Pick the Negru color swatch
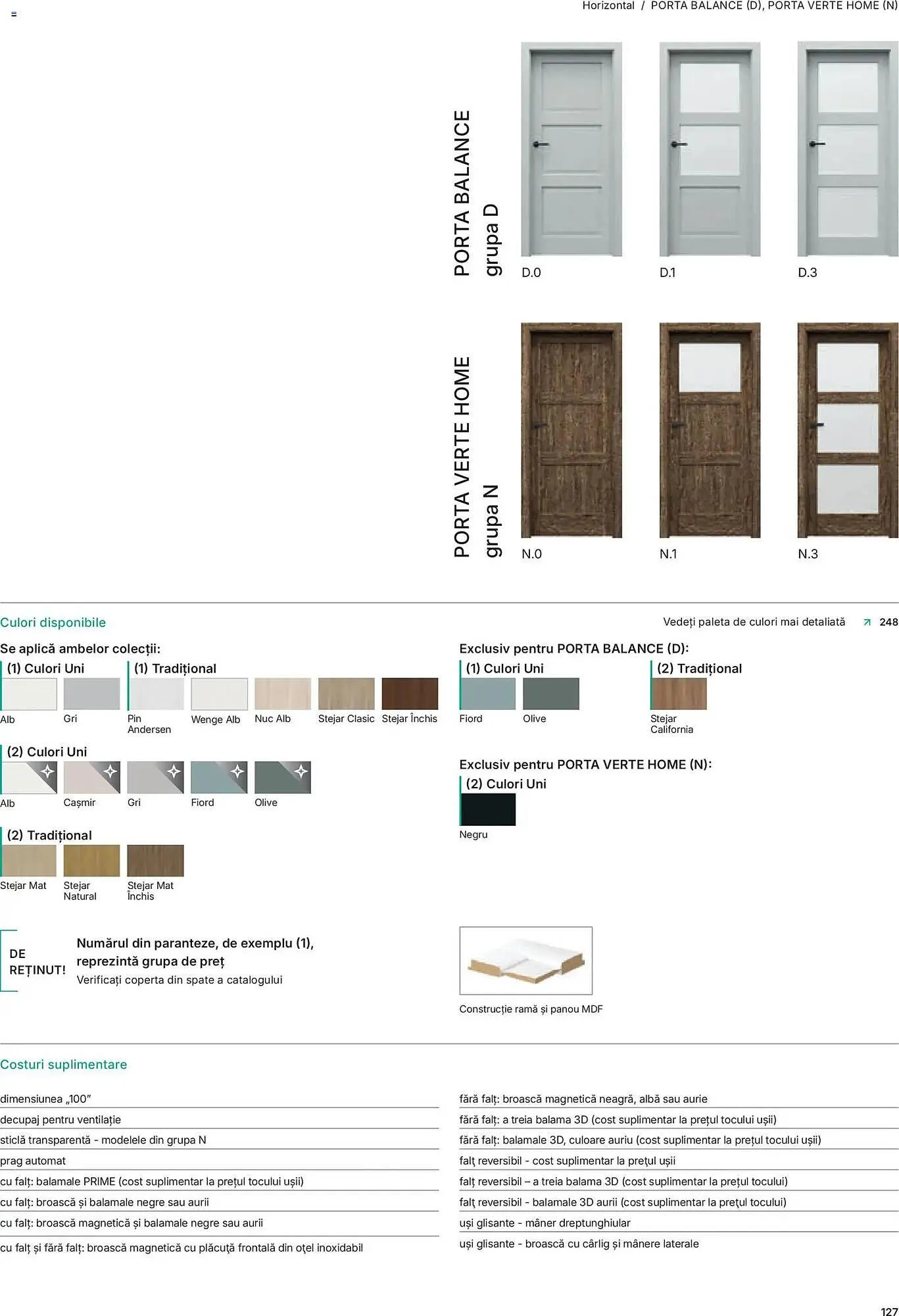The height and width of the screenshot is (1316, 899). 488,809
